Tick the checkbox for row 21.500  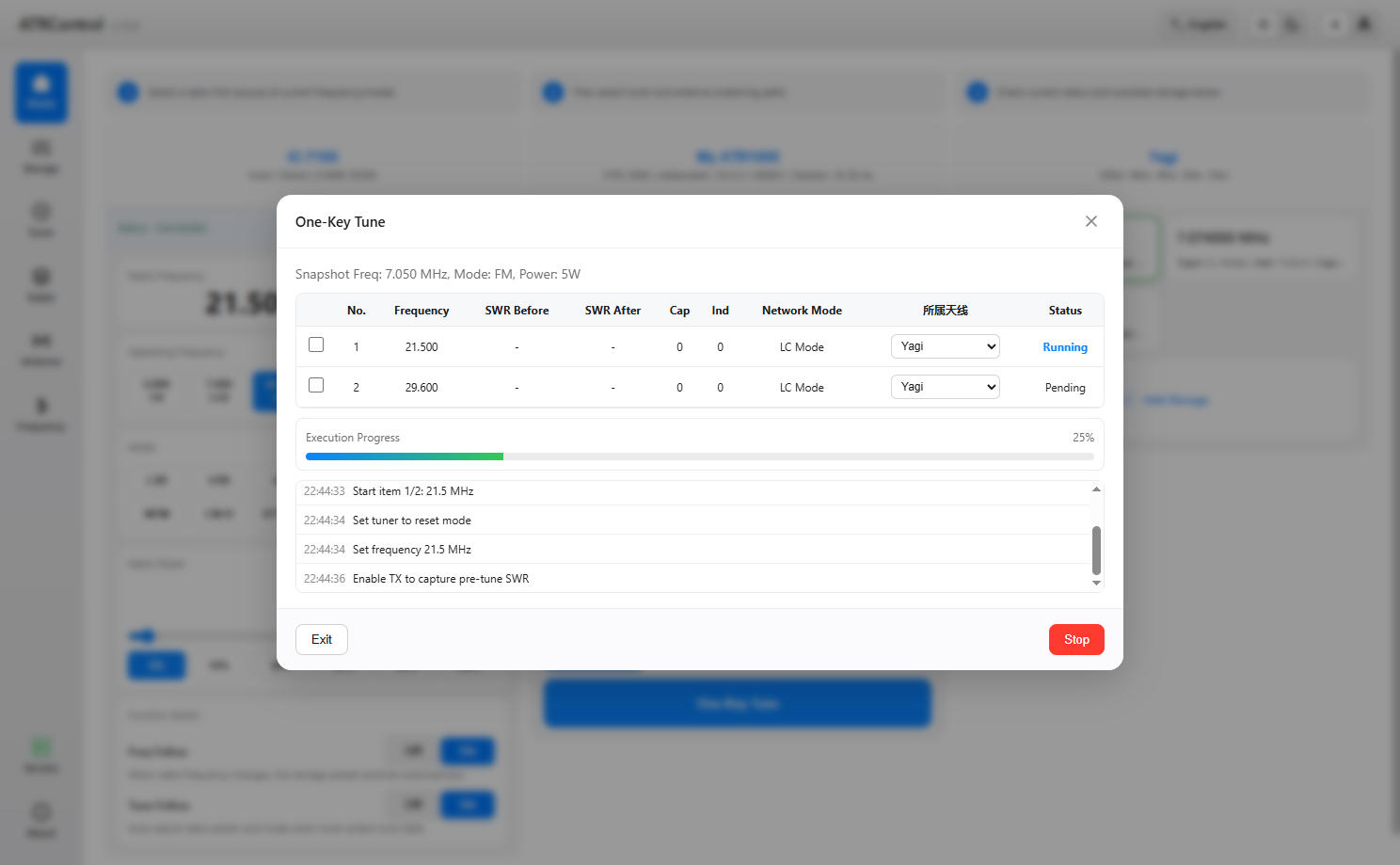click(x=316, y=344)
